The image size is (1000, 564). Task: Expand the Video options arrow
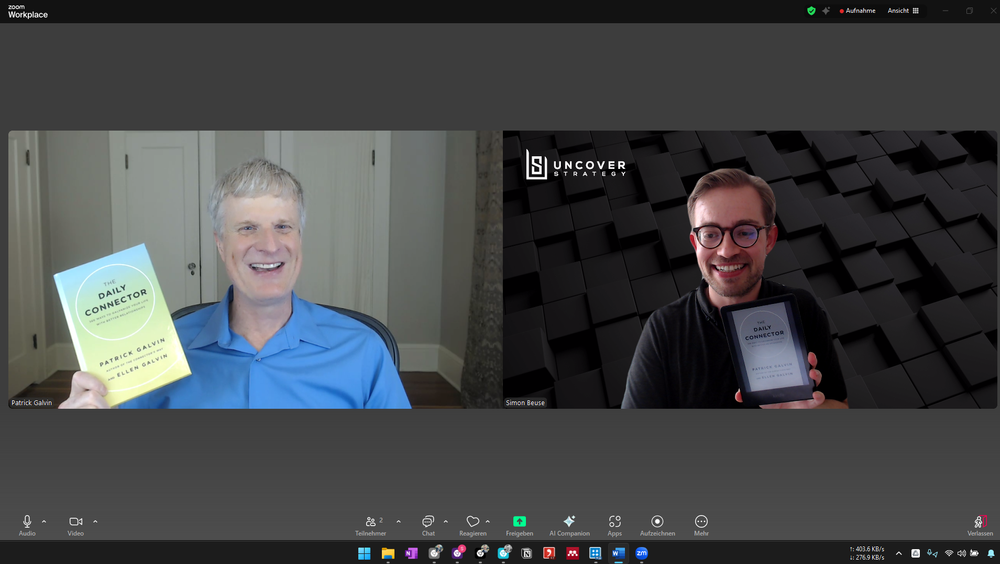pos(95,521)
